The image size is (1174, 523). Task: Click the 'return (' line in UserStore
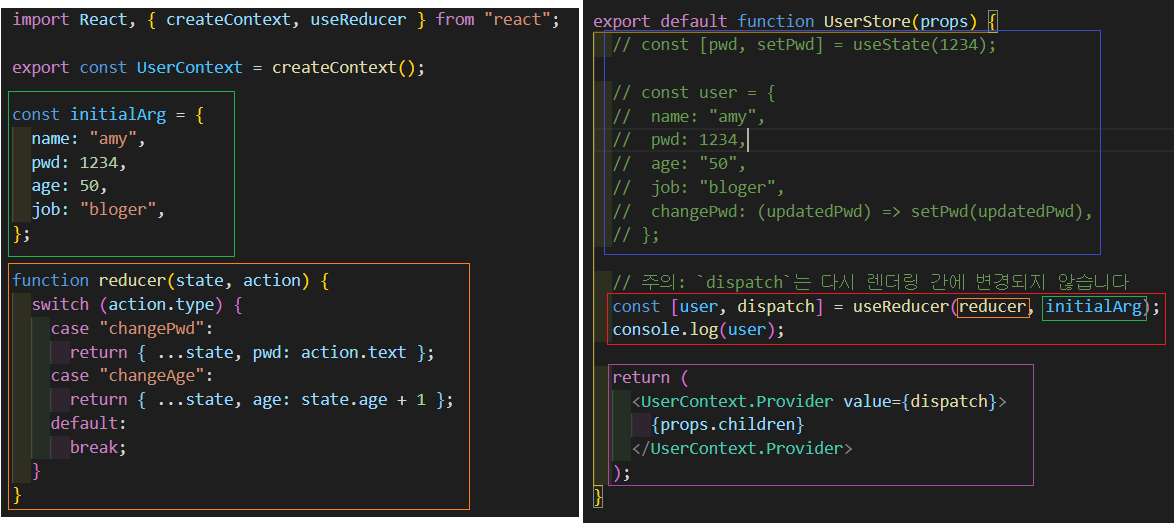point(651,378)
